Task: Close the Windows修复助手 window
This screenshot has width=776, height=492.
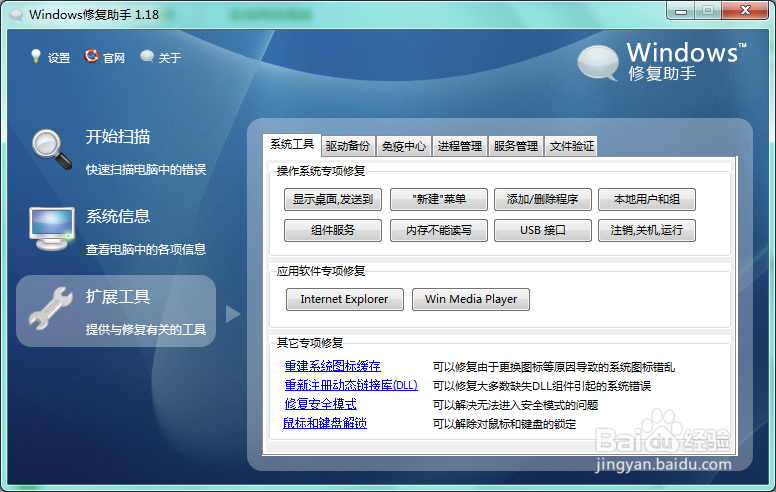Action: 745,10
